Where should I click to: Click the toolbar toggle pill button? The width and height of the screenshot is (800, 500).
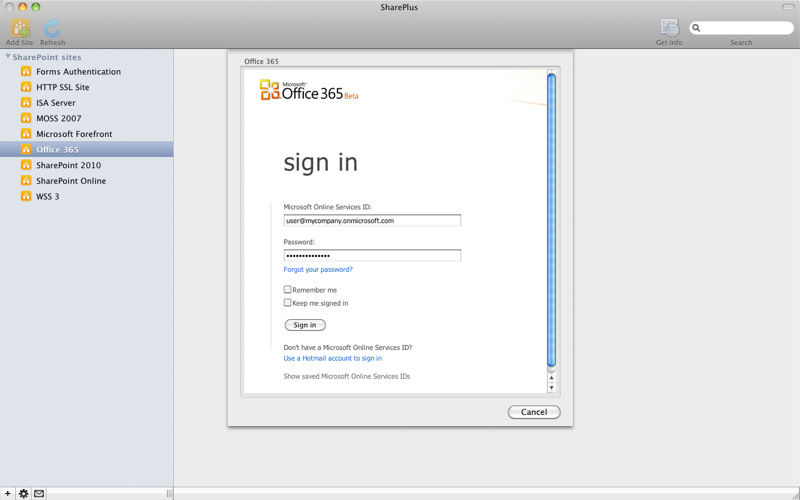pos(788,7)
